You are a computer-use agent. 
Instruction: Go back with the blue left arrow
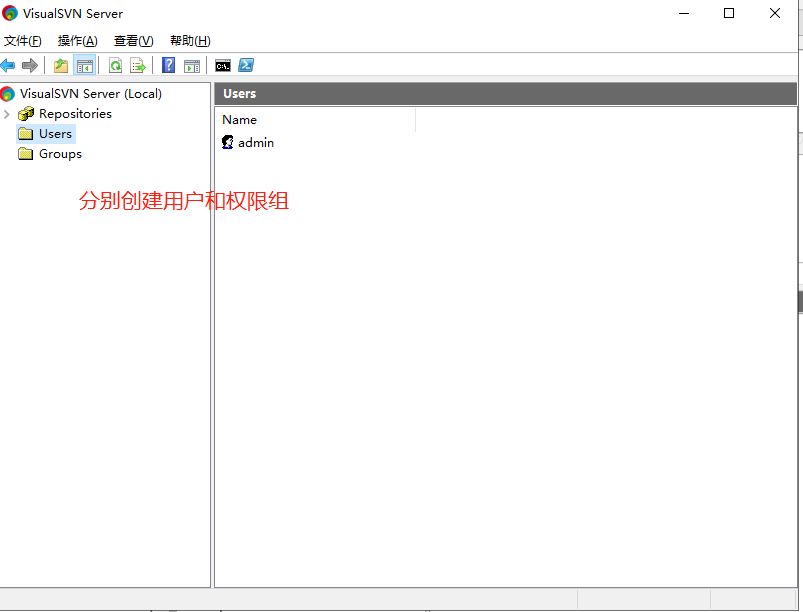(8, 66)
